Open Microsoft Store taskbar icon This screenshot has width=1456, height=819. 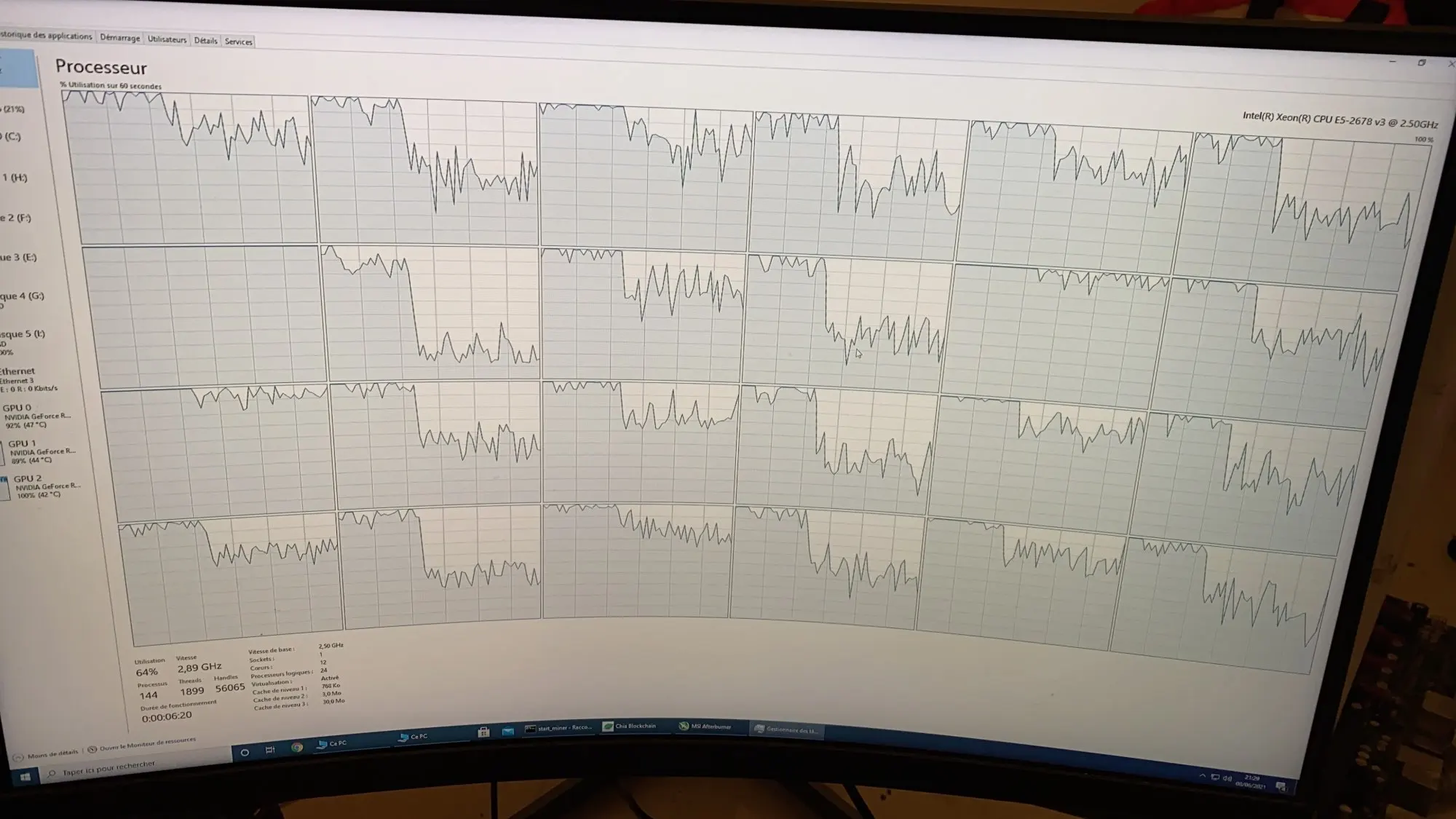click(483, 732)
